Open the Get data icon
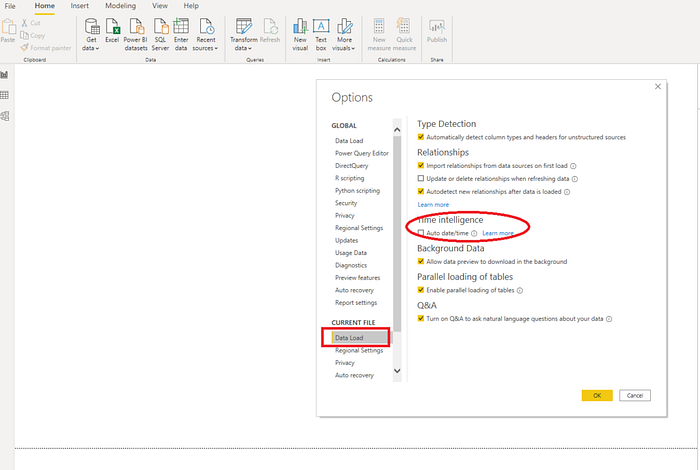Screen dimensions: 700x470 (x=92, y=27)
